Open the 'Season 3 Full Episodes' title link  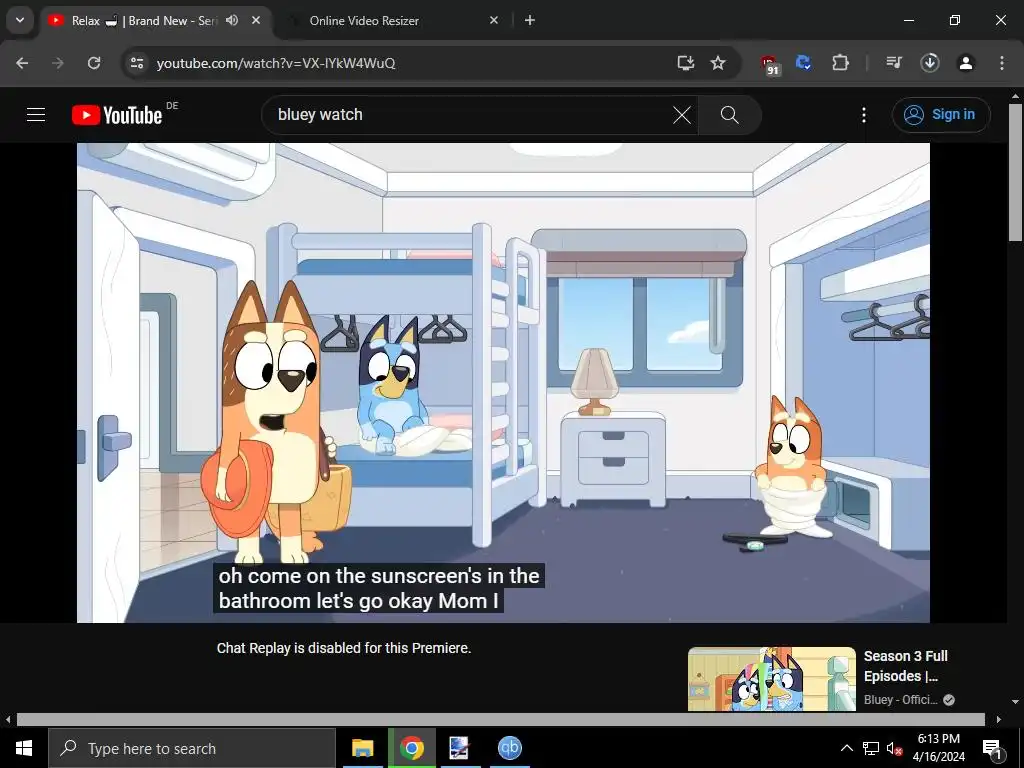(x=906, y=666)
